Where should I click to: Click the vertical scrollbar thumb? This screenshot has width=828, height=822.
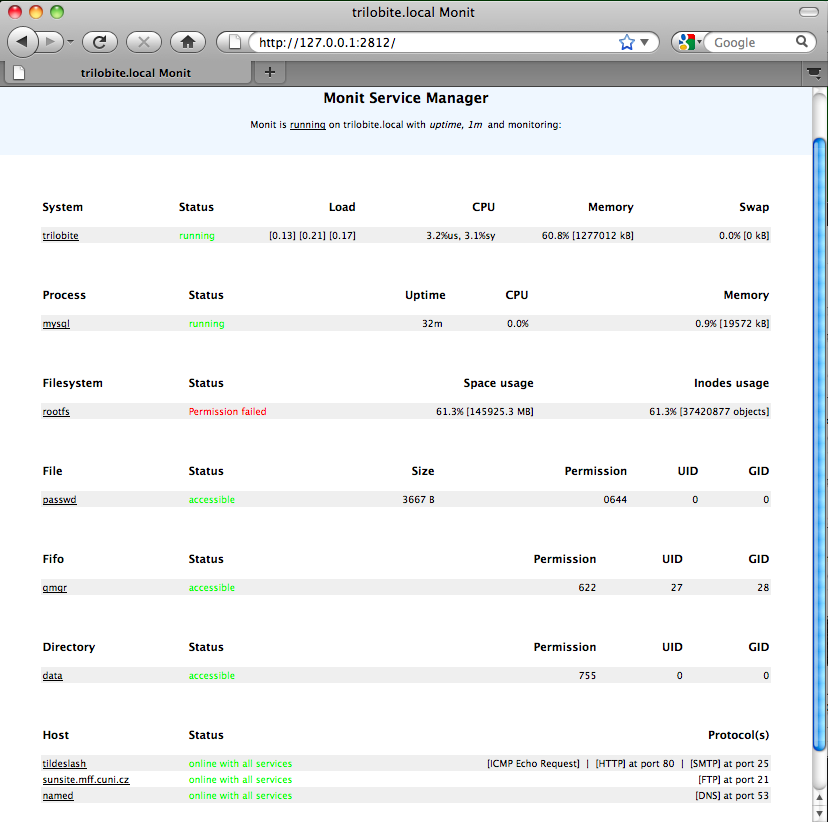[x=819, y=443]
